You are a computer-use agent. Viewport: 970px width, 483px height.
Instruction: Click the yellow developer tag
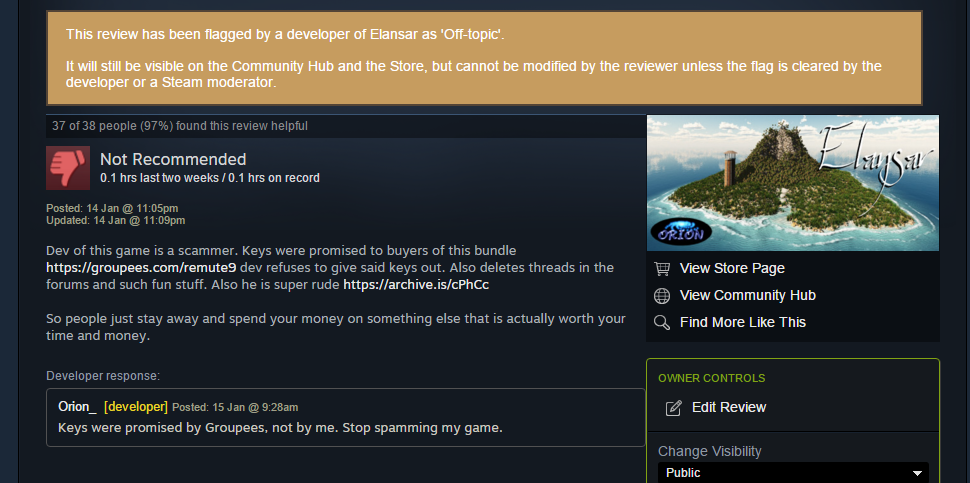pos(136,407)
